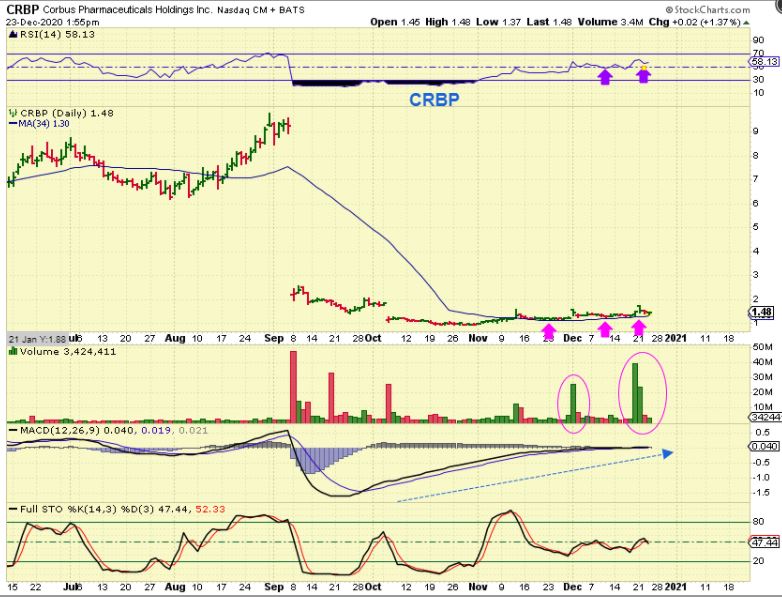Select the CRBP (Daily) 1.48 legend

click(x=67, y=113)
